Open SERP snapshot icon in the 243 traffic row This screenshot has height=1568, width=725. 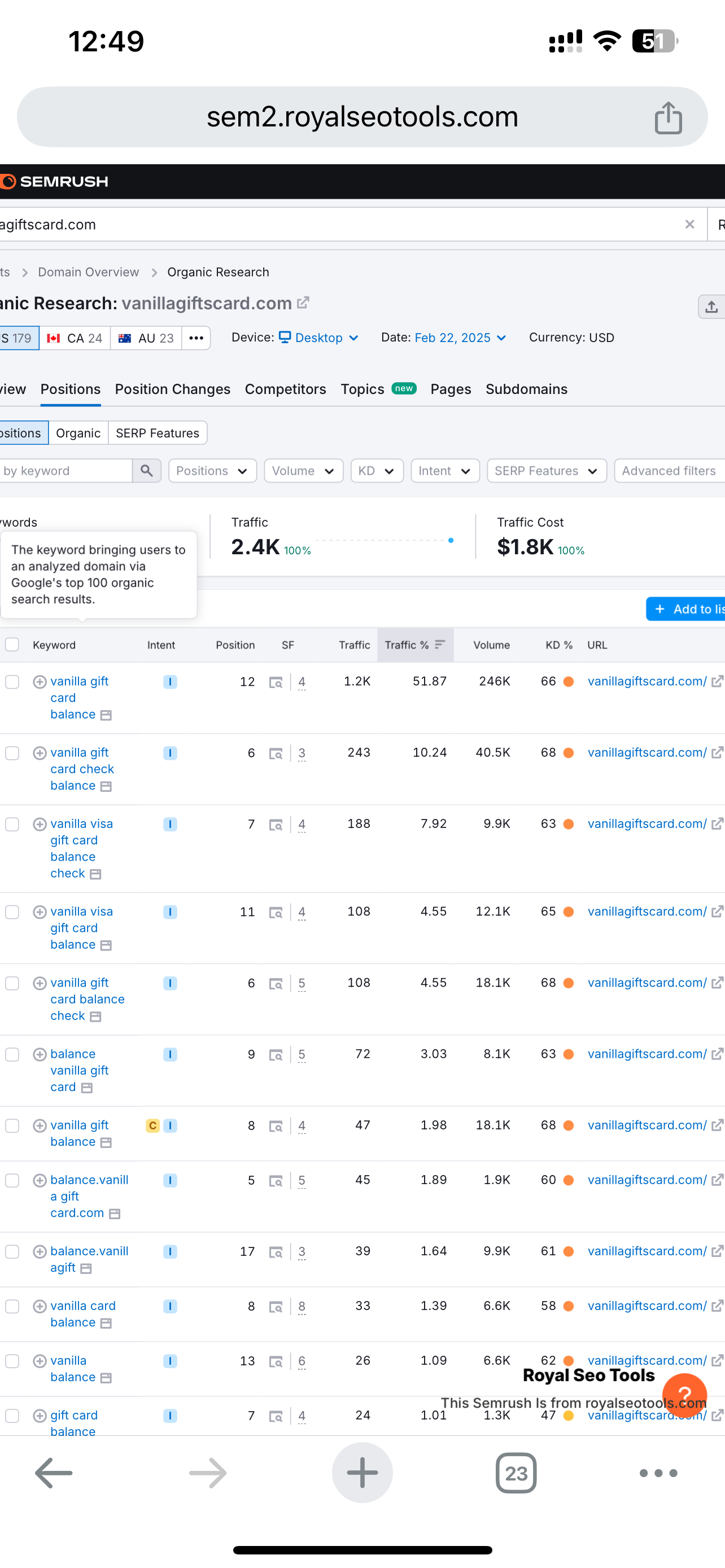276,754
